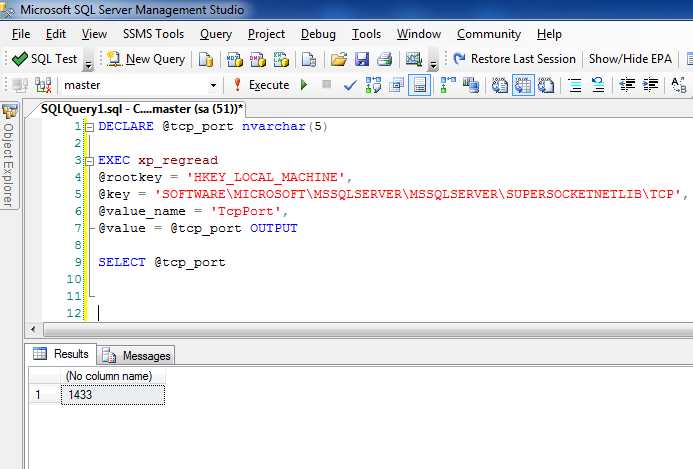This screenshot has width=693, height=469.
Task: Select the 1433 result cell
Action: pos(112,394)
